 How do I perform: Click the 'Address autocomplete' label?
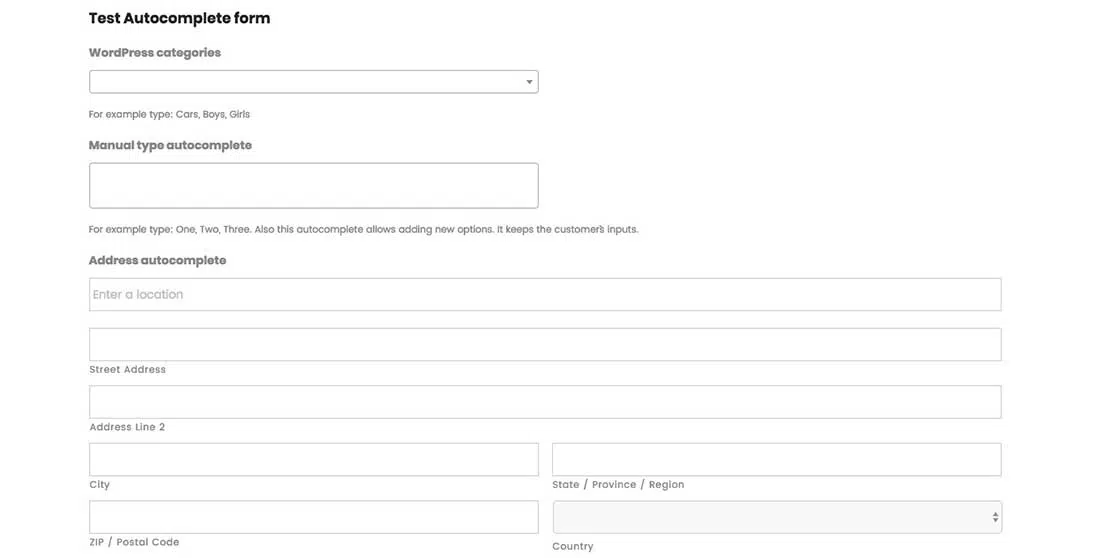157,261
